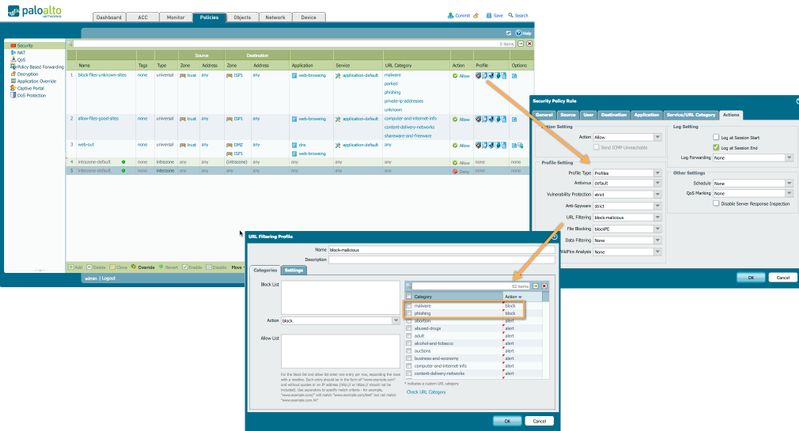Open the NAT policies sidebar icon

[13, 52]
